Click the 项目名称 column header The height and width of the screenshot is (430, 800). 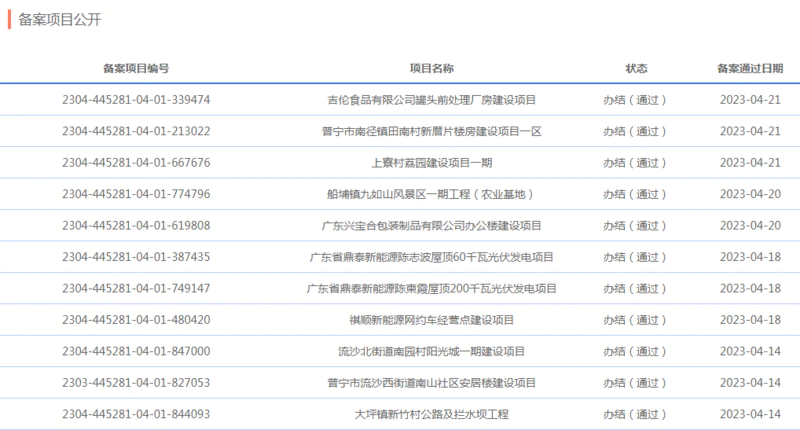point(431,69)
